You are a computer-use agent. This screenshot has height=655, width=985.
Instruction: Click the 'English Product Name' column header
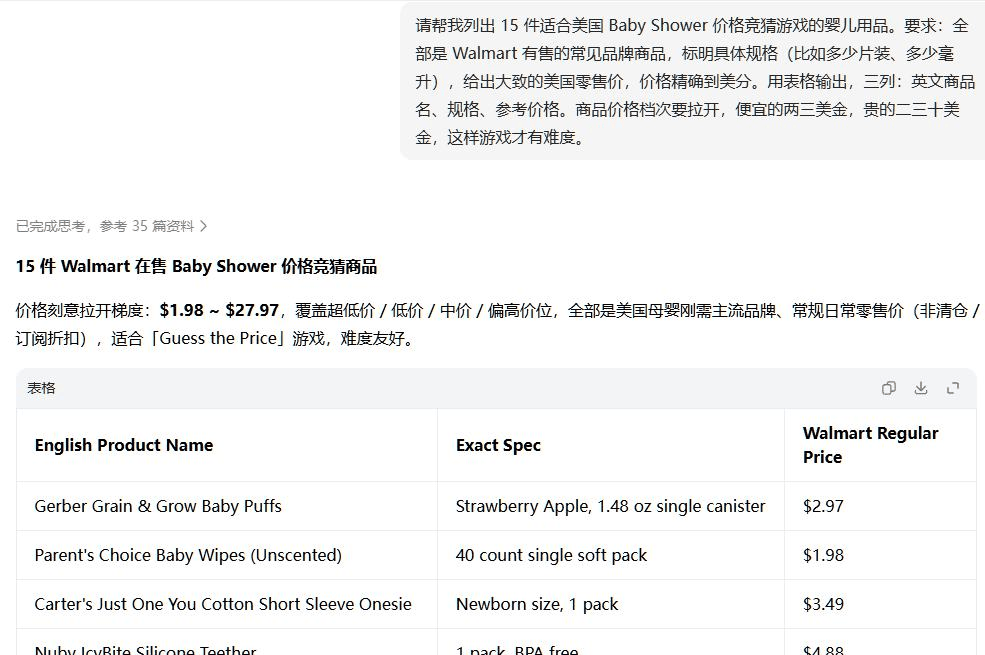(227, 445)
